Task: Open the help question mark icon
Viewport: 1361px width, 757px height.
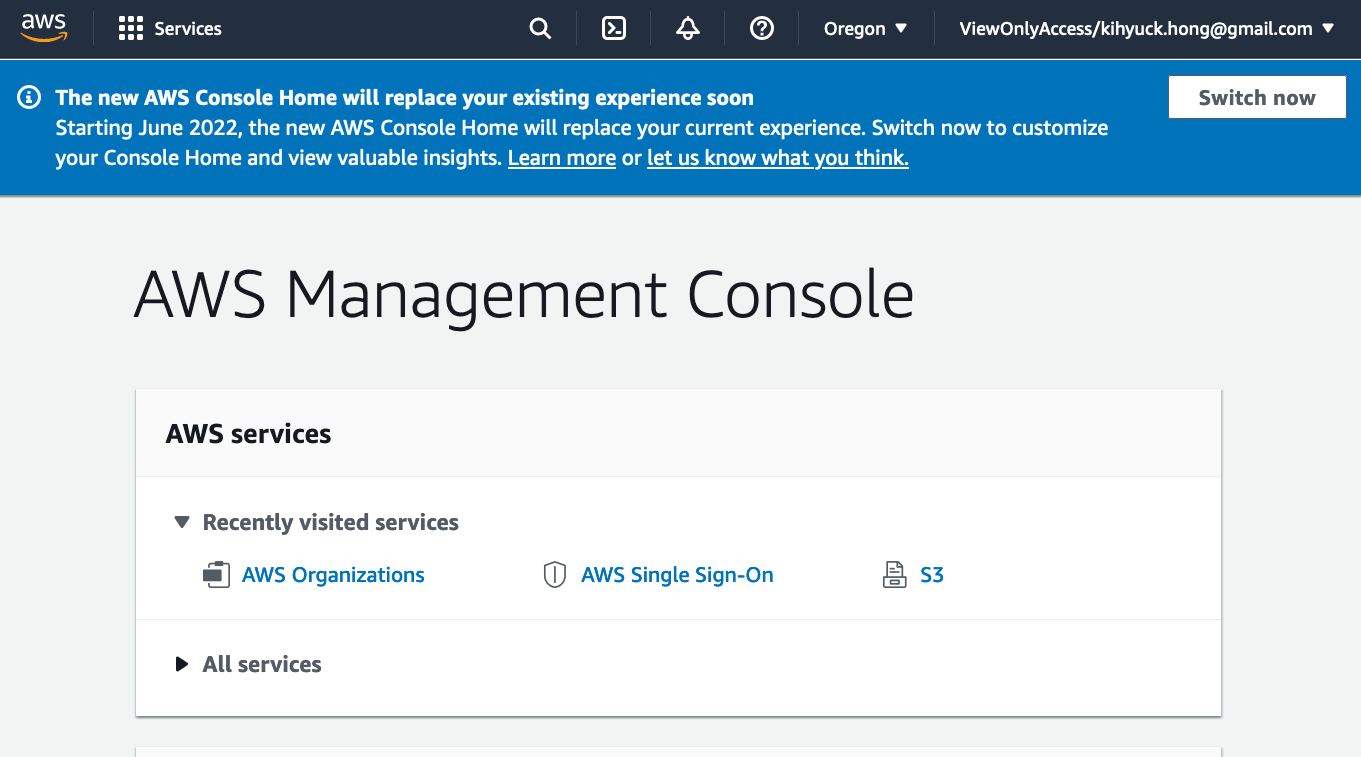Action: click(x=762, y=29)
